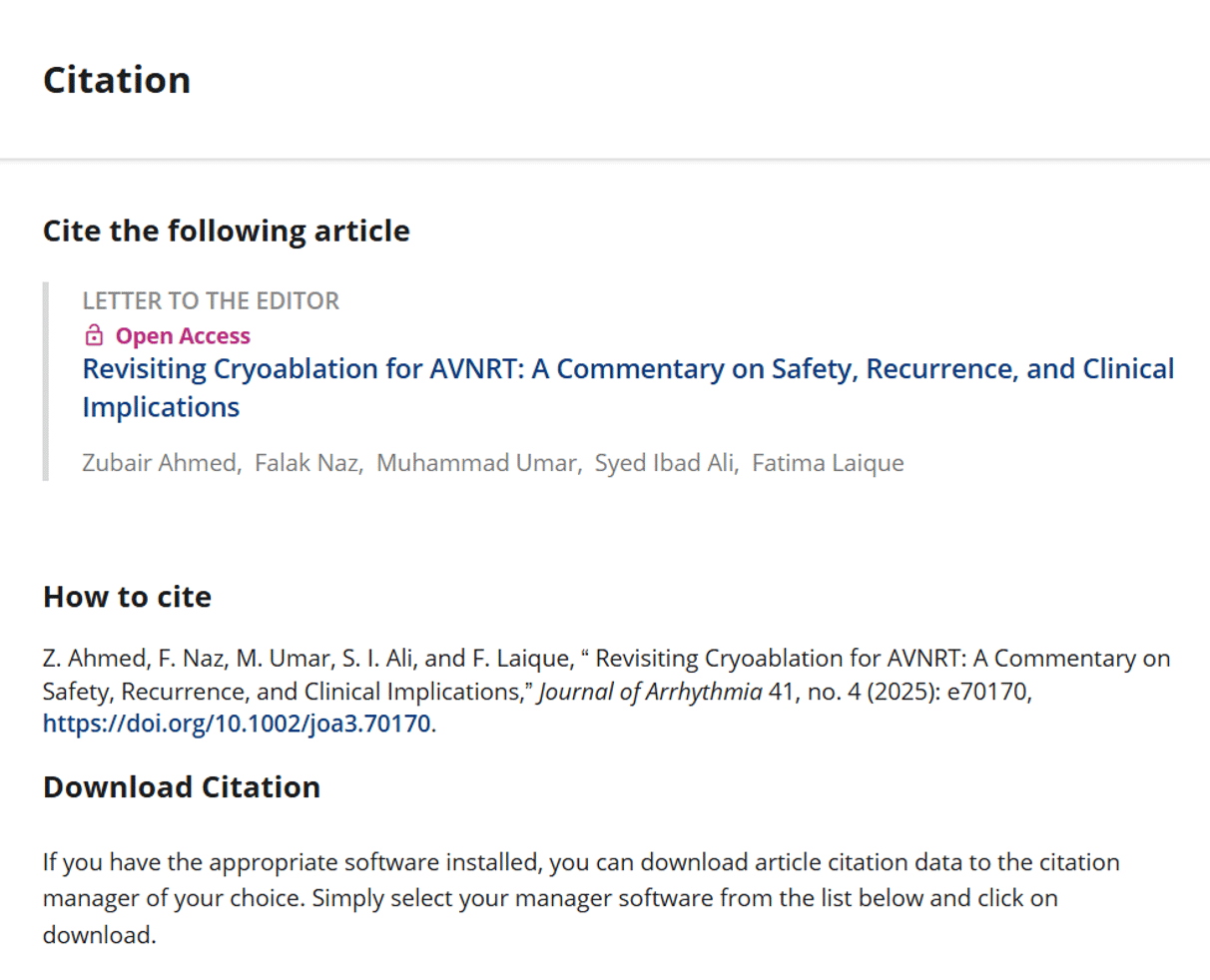Click the "LETTER TO THE EDITOR" article type label

[211, 300]
